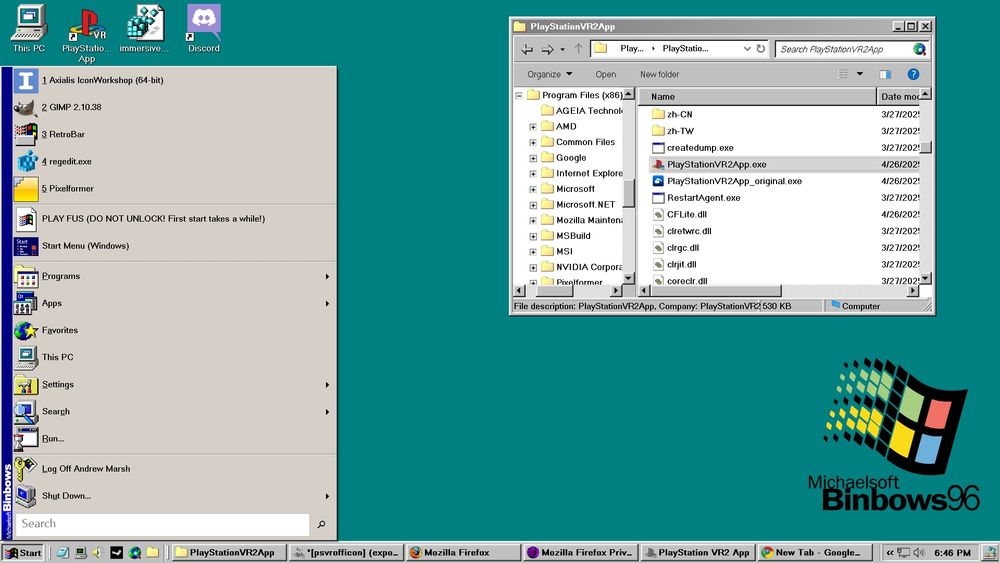Image resolution: width=1000 pixels, height=563 pixels.
Task: Expand the AMD folder tree node
Action: (533, 127)
